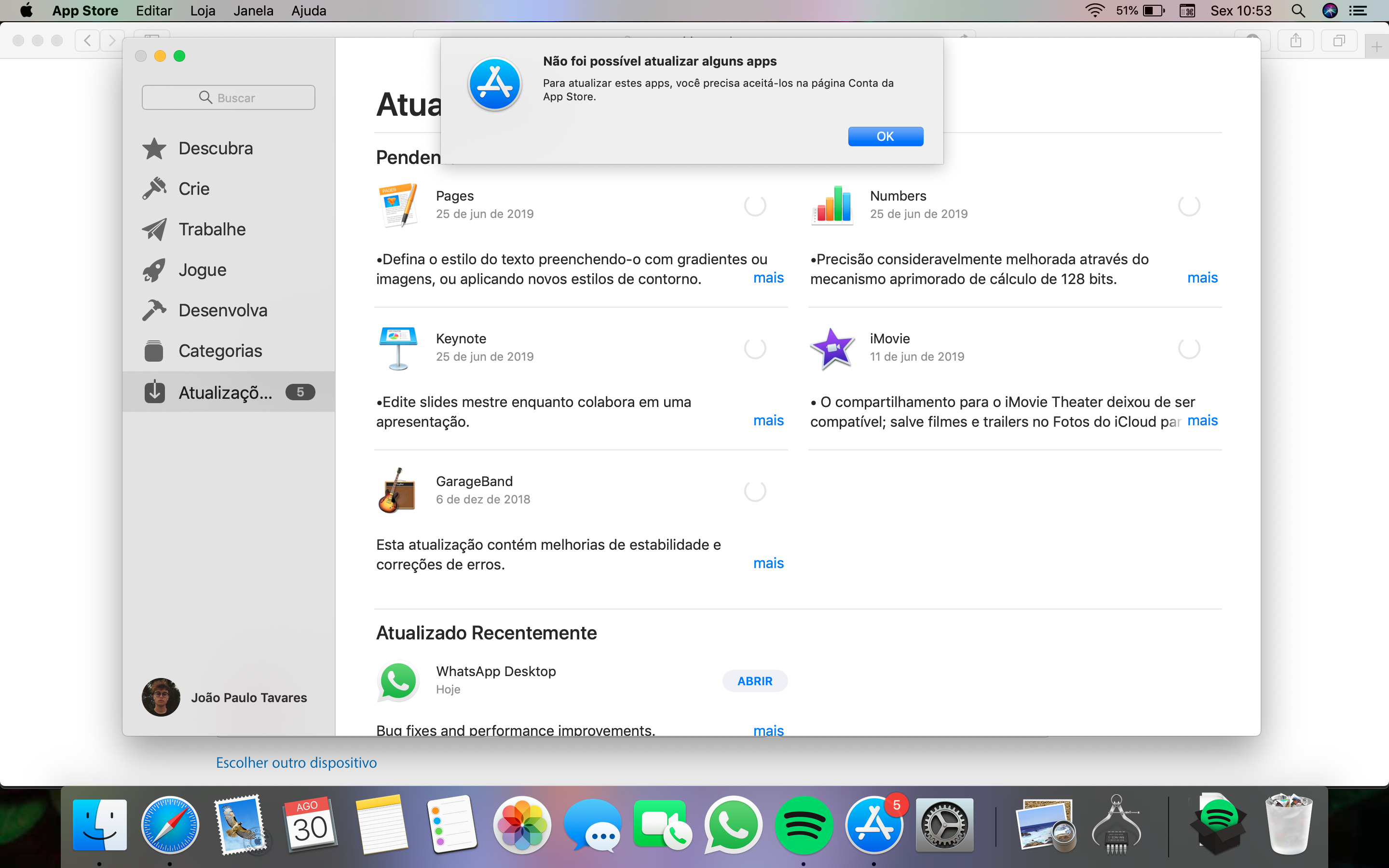
Task: Expand Pages update notes with mais
Action: [768, 278]
